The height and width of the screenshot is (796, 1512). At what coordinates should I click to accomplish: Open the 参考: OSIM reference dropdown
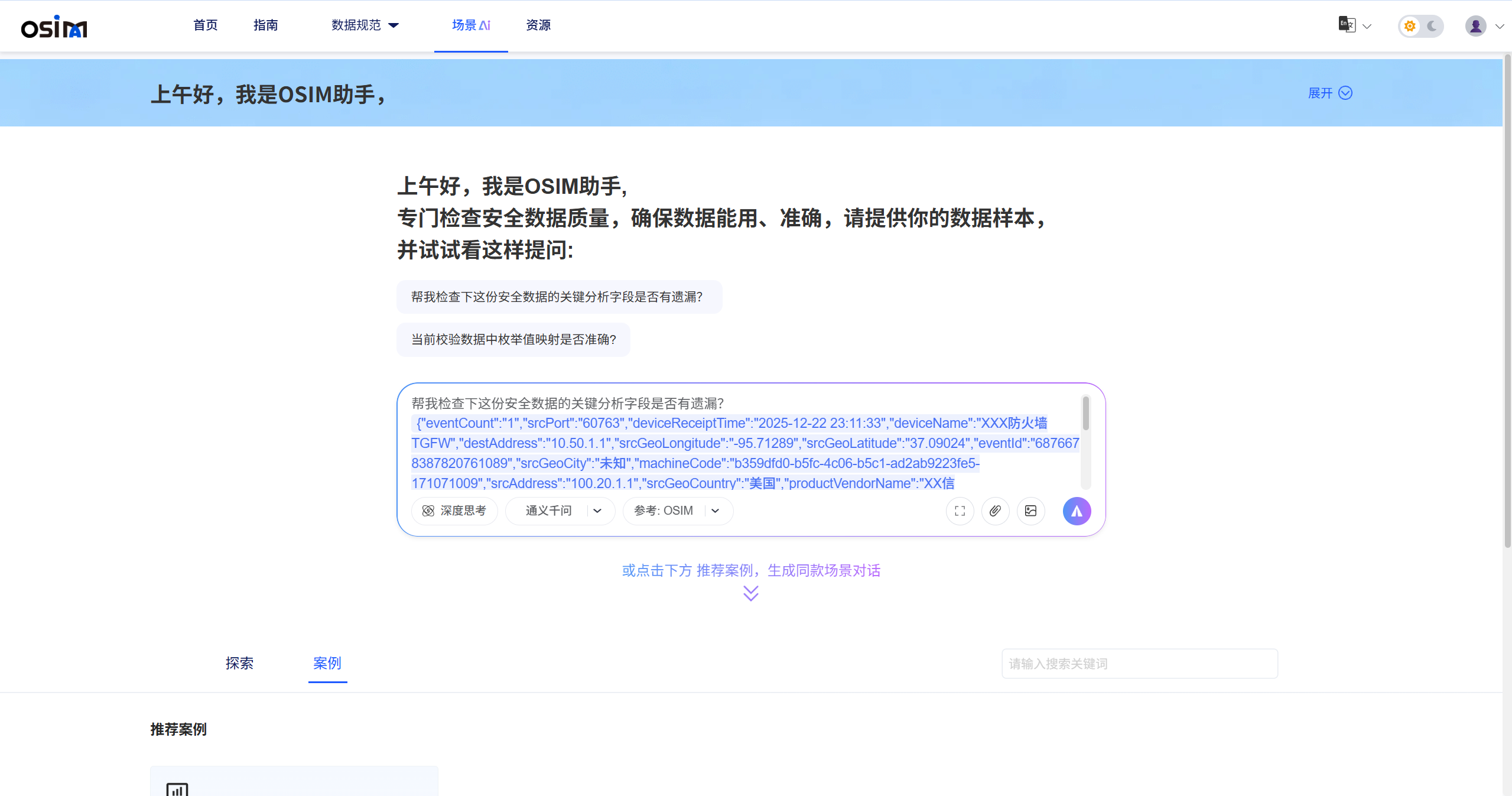click(678, 511)
